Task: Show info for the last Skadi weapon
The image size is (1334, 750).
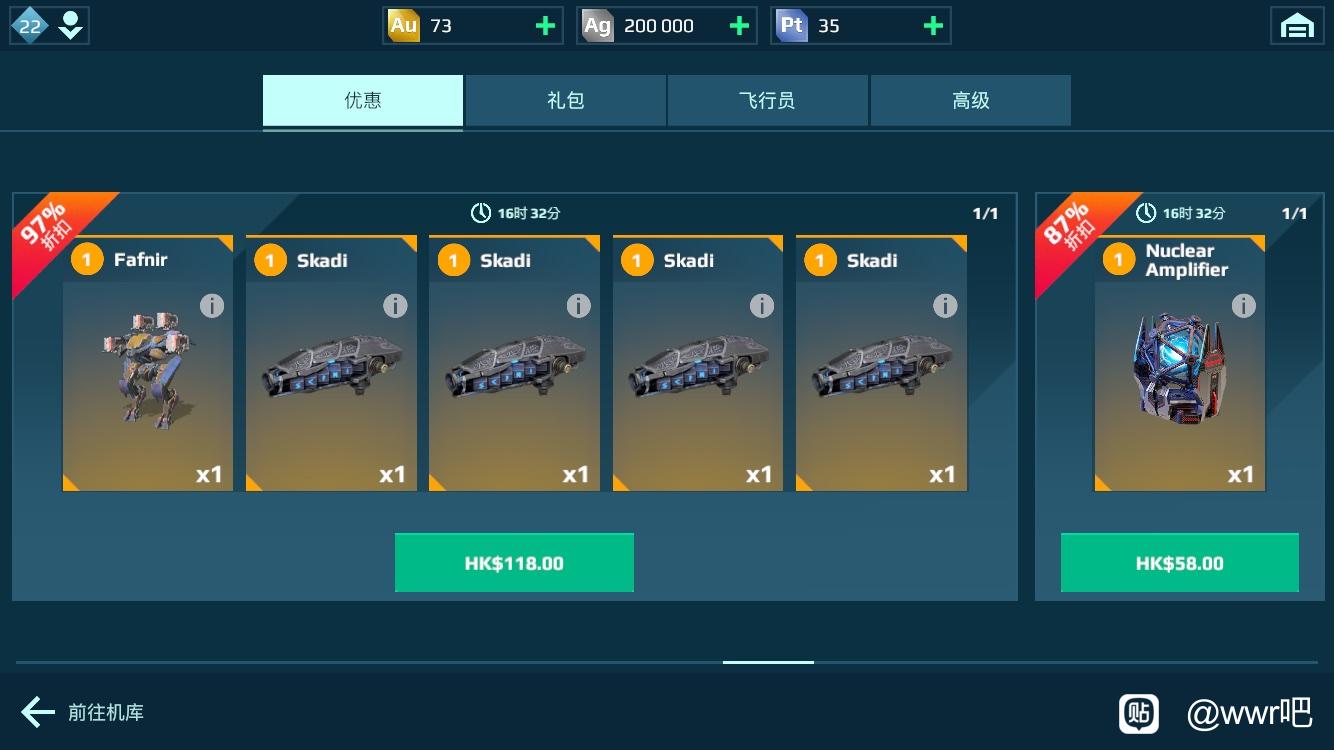Action: [x=945, y=306]
